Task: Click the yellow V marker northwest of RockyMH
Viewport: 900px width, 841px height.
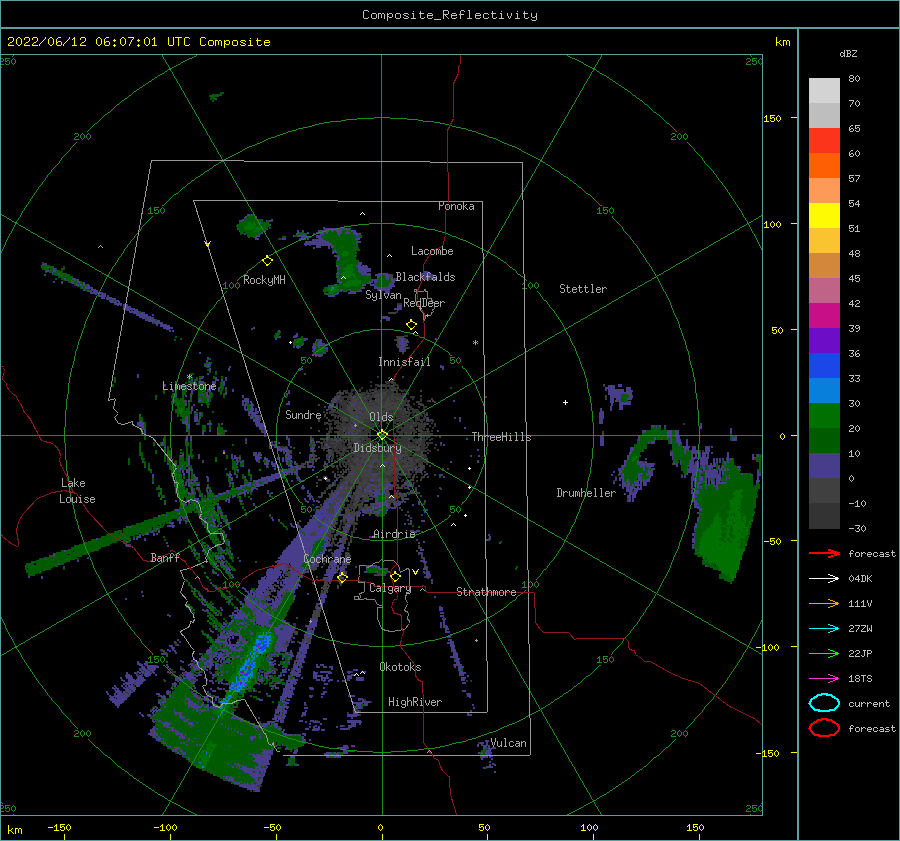Action: tap(208, 244)
